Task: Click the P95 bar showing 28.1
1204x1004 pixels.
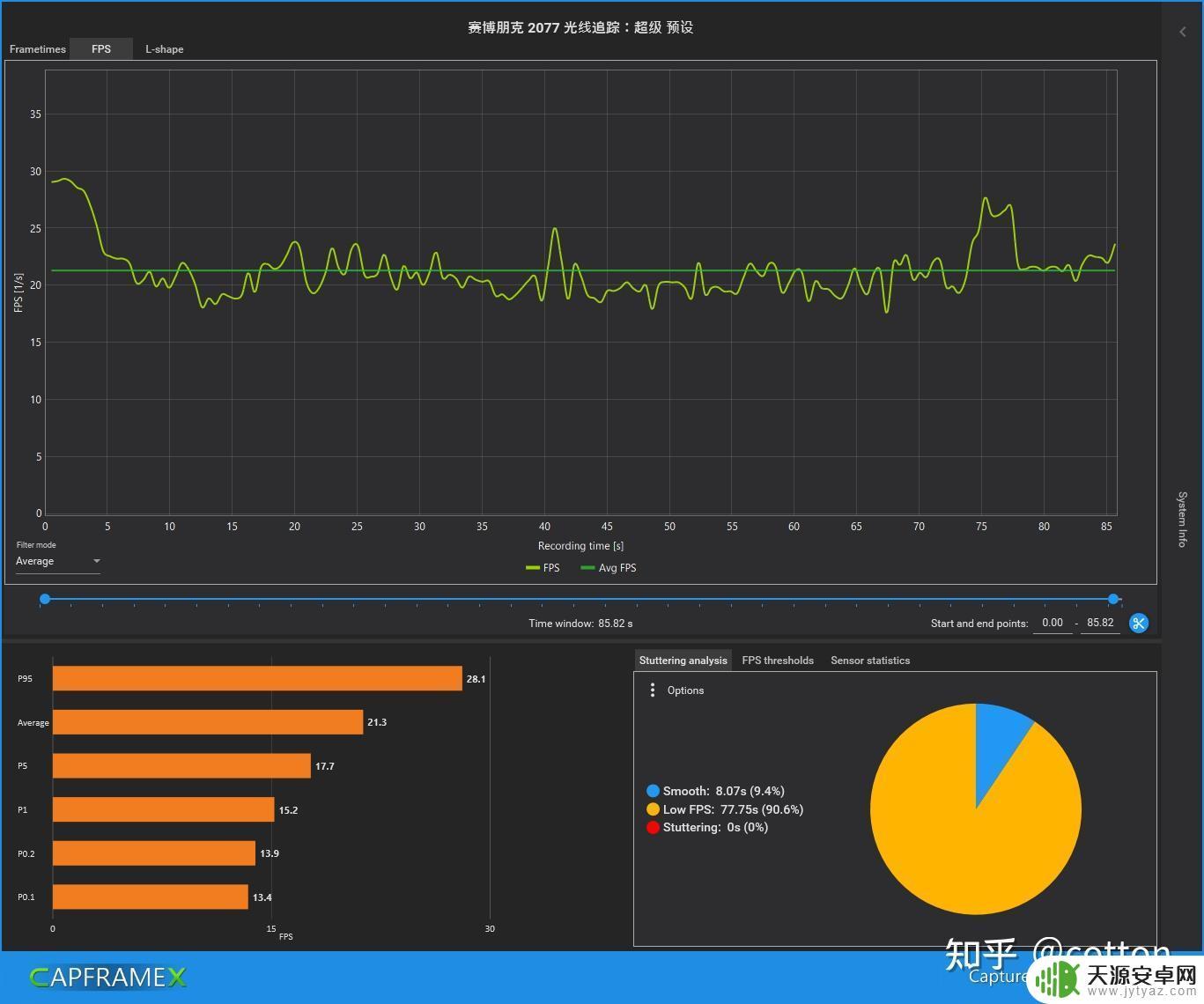Action: tap(257, 678)
